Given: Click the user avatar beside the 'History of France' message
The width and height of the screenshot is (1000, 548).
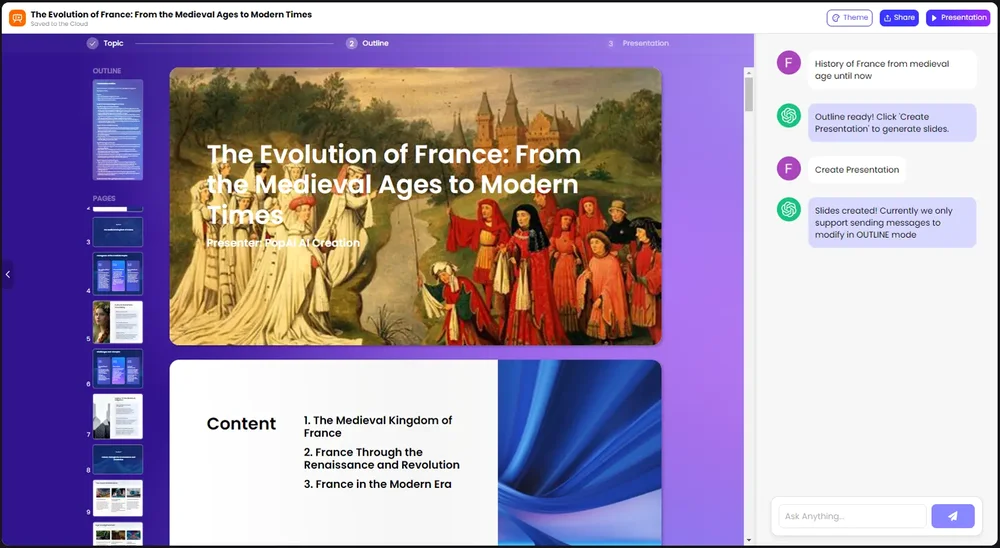Looking at the screenshot, I should tap(789, 63).
